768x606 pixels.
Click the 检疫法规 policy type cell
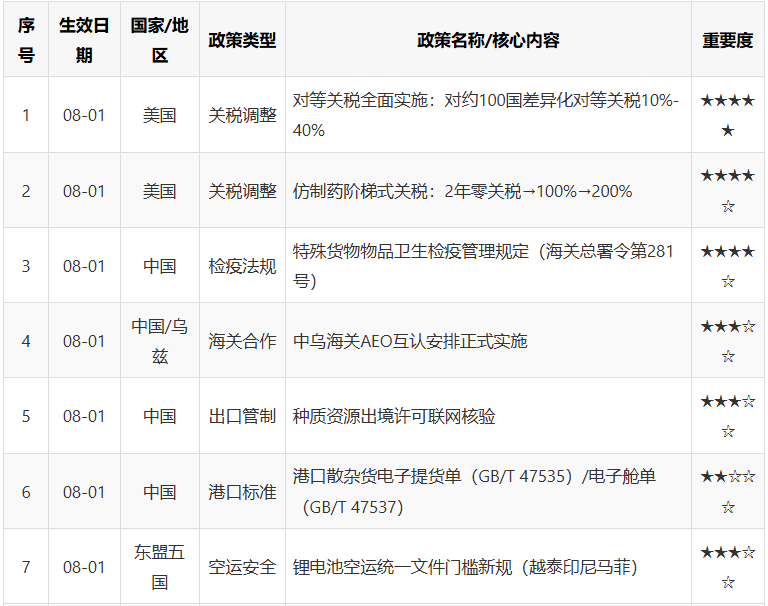coord(242,266)
